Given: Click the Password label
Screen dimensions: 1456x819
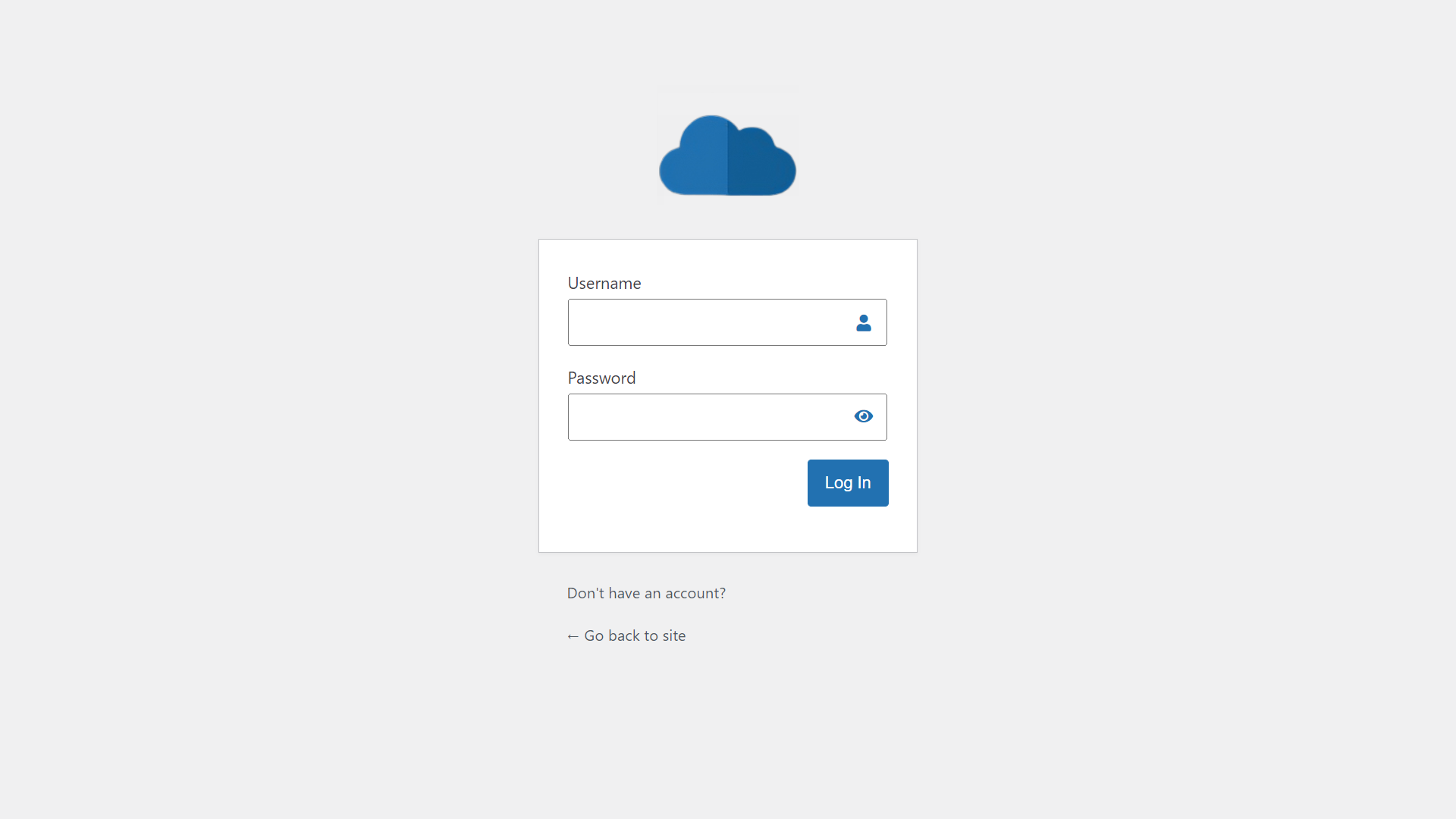Looking at the screenshot, I should [601, 378].
